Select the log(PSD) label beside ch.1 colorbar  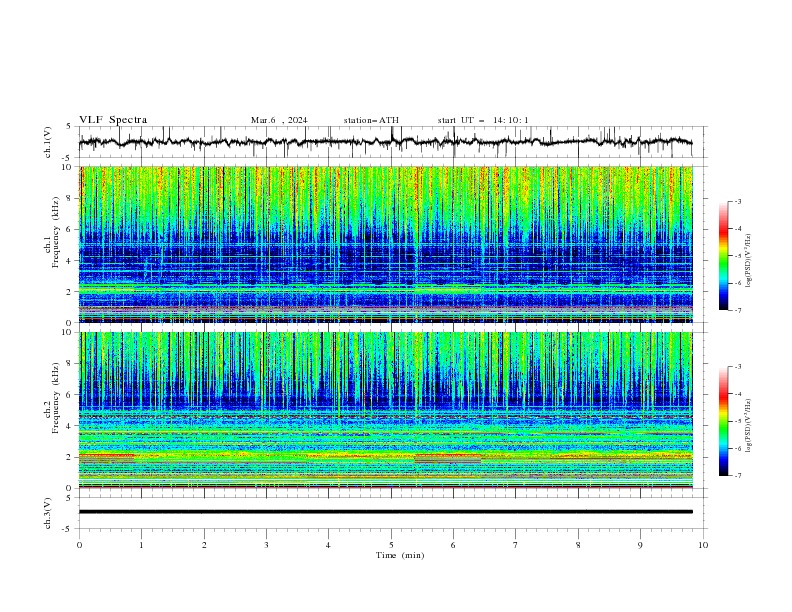tap(748, 261)
